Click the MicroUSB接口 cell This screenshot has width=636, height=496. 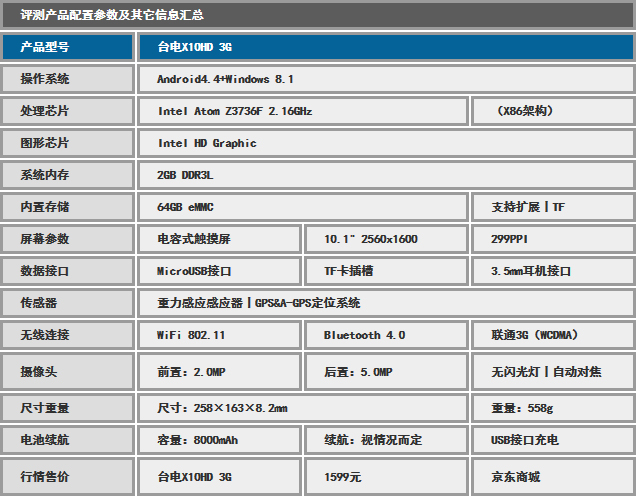[x=219, y=271]
